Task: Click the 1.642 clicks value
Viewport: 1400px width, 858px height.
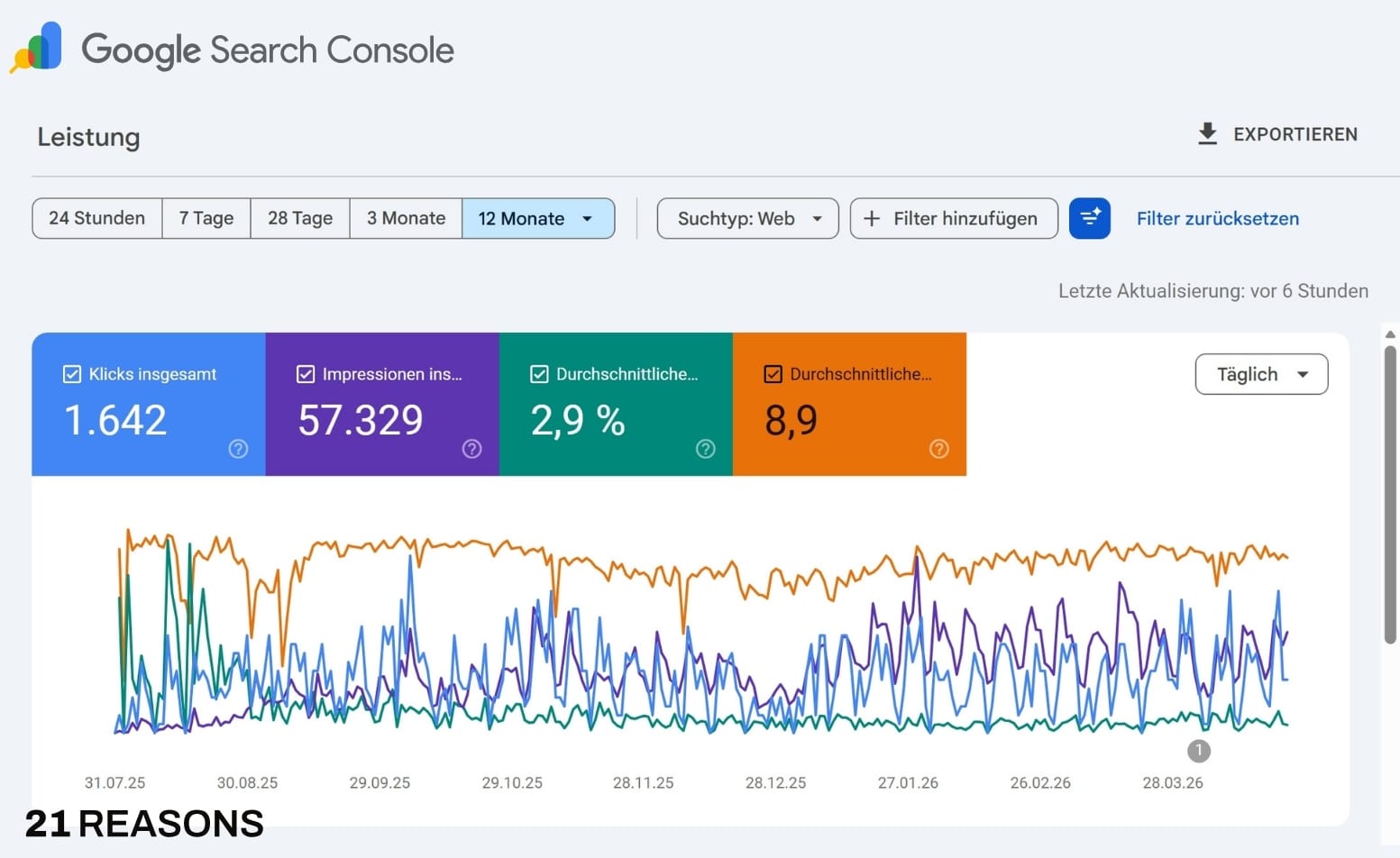Action: (x=115, y=420)
